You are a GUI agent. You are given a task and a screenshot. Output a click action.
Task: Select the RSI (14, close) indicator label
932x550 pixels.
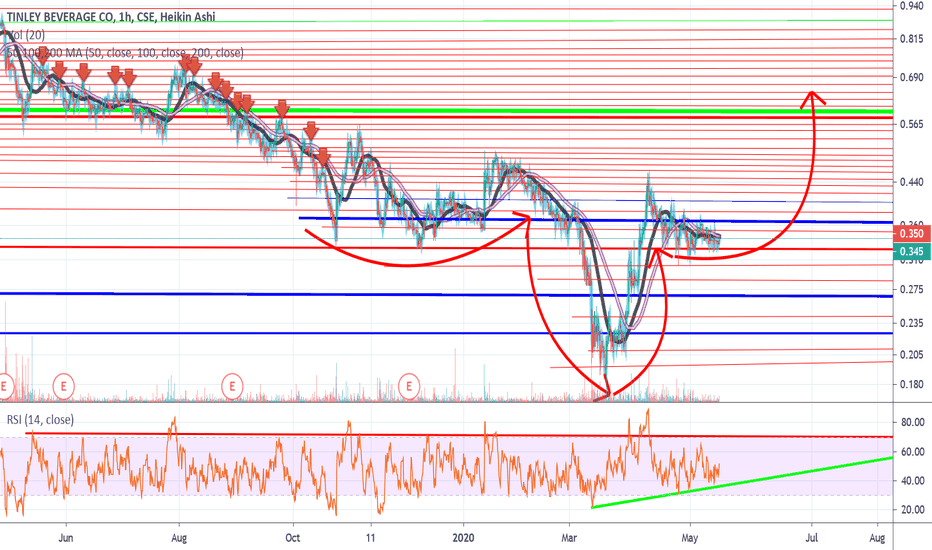pos(40,420)
